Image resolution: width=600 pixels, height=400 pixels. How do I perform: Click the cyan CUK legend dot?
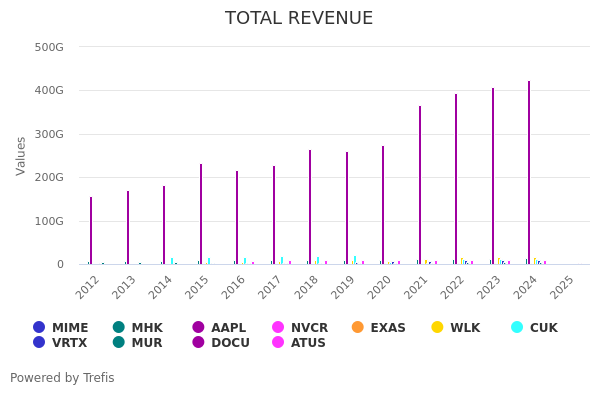(x=517, y=327)
